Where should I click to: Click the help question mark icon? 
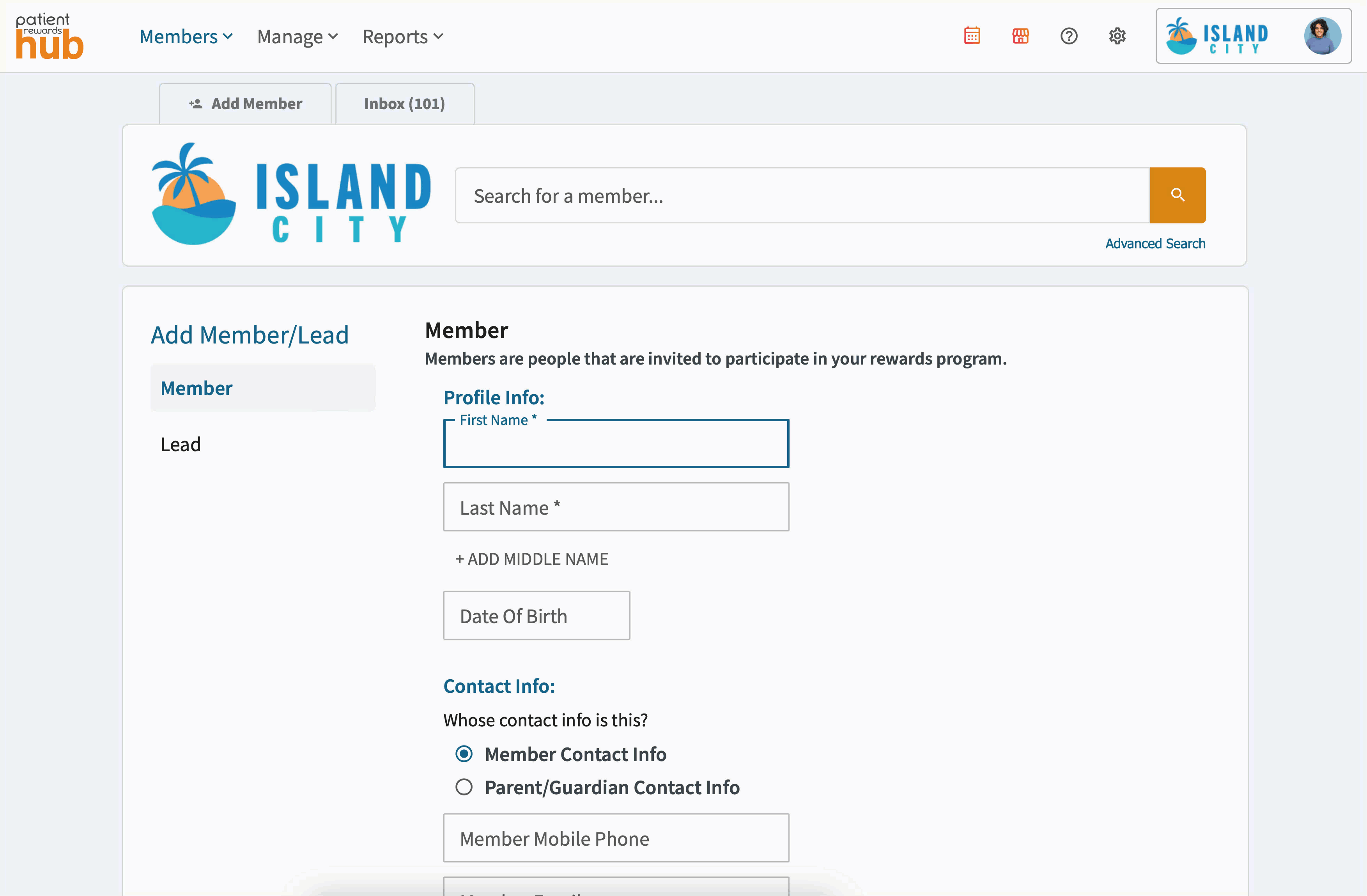(1068, 36)
